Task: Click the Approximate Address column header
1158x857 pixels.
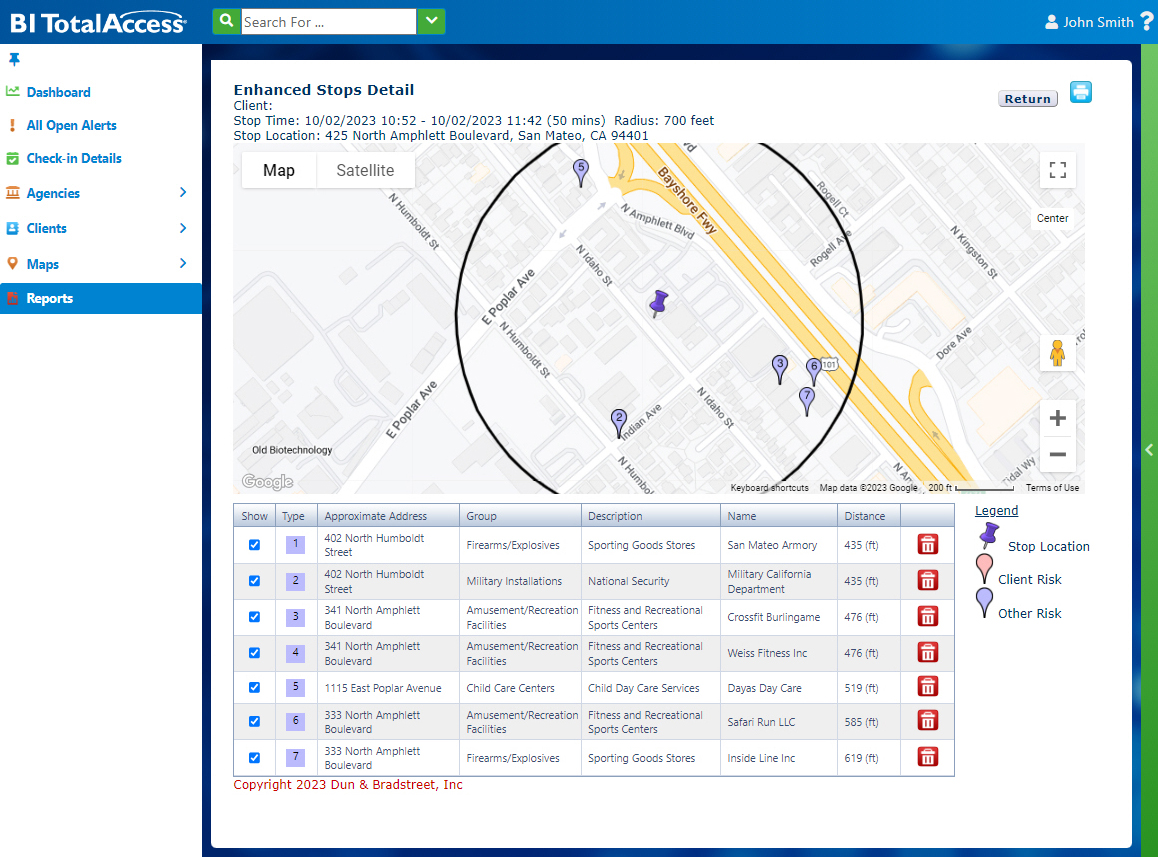Action: [388, 516]
